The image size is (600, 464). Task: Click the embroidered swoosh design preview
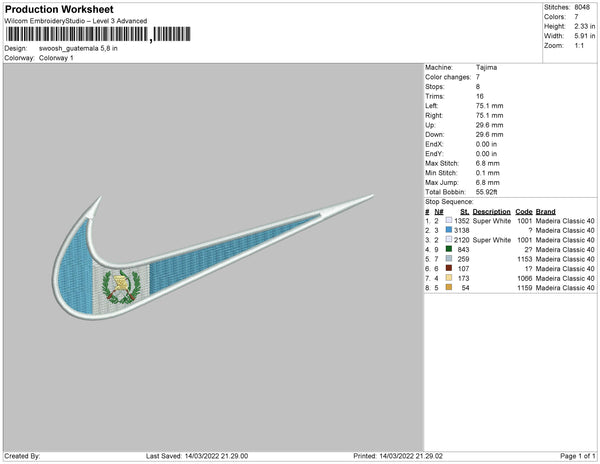tap(212, 257)
